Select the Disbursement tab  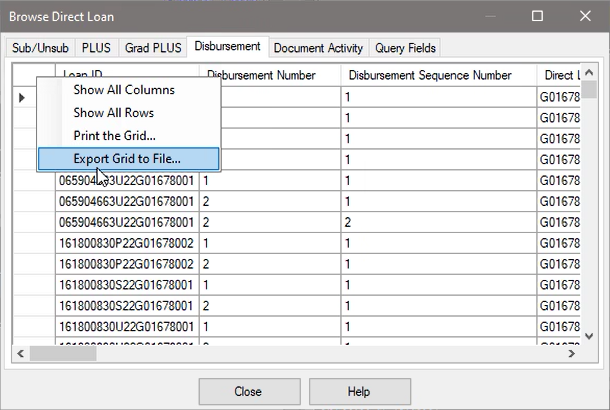[228, 46]
